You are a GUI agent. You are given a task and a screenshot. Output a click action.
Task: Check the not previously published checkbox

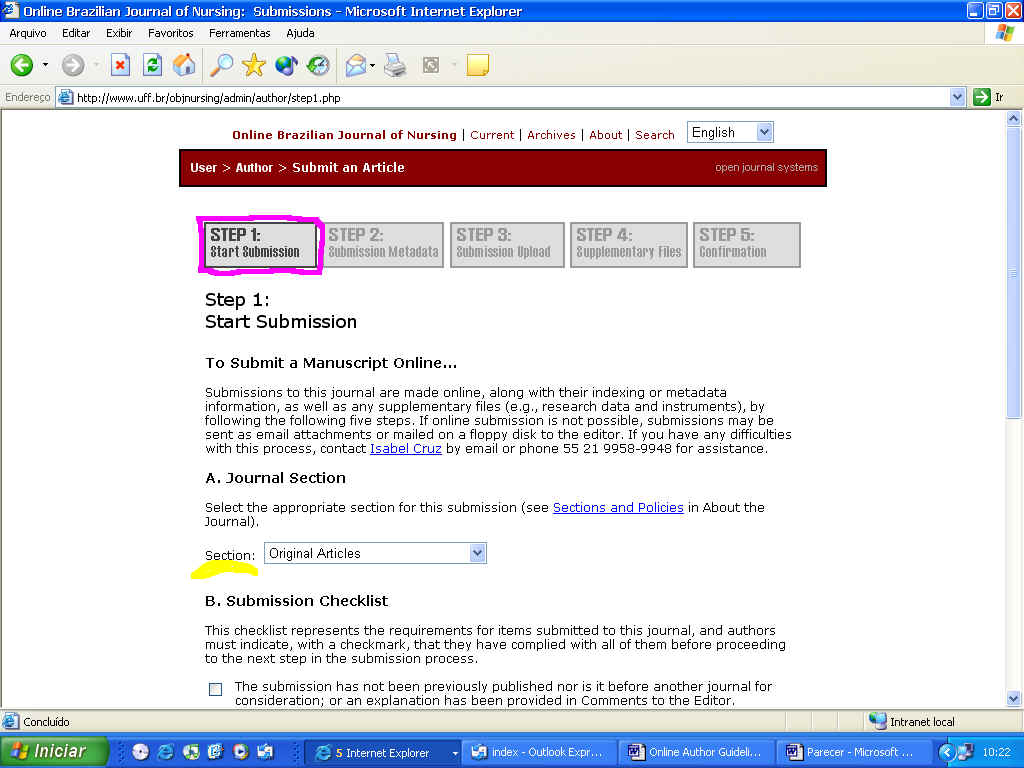tap(215, 689)
